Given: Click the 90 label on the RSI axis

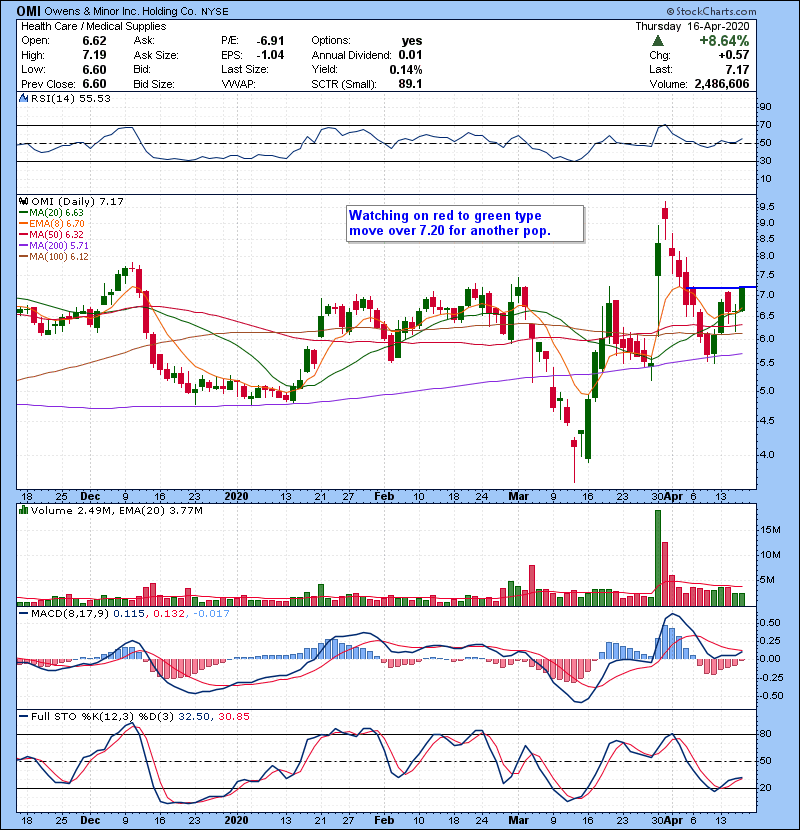Looking at the screenshot, I should [x=766, y=107].
